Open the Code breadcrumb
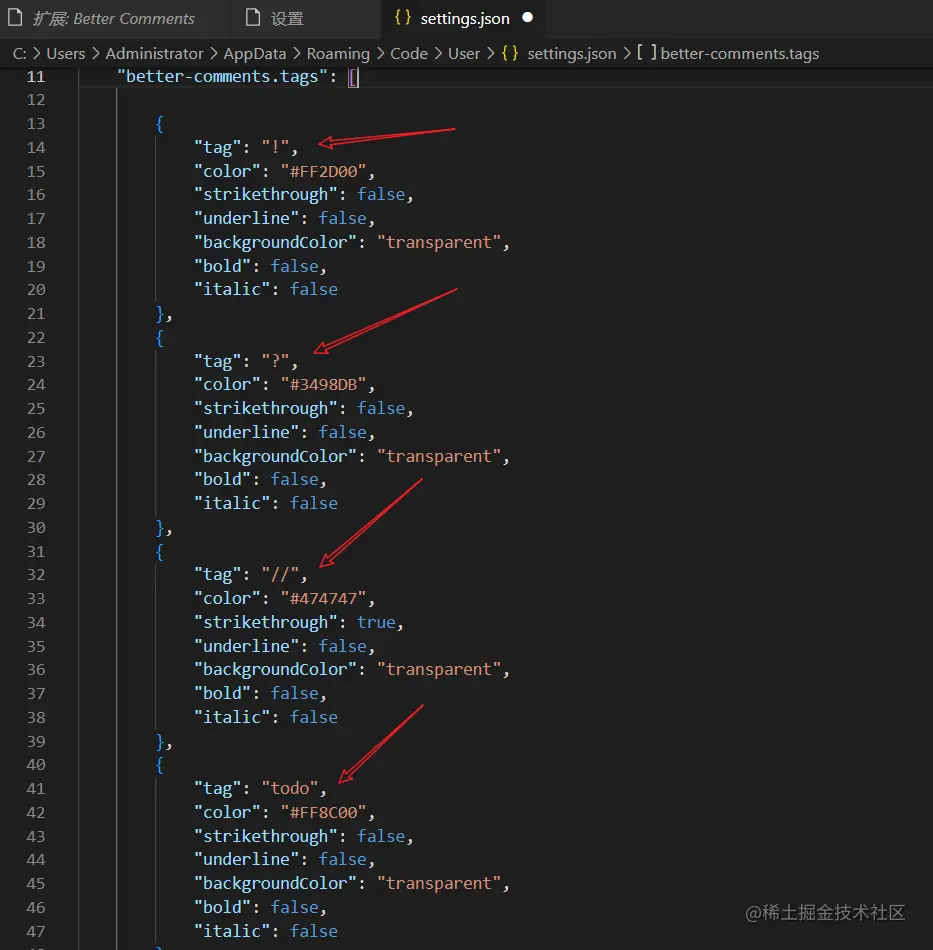The image size is (933, 950). point(409,54)
